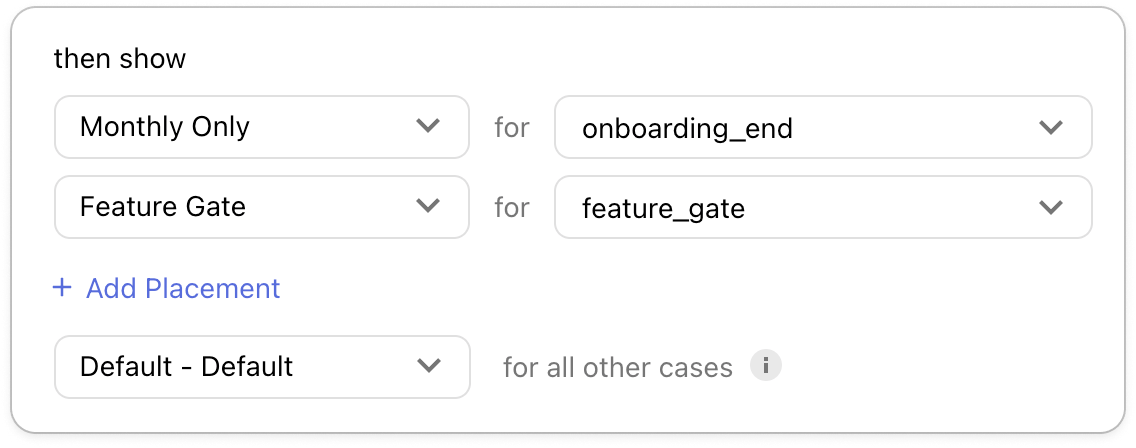Select the Monthly Only text label
Screen dimensions: 1136x448
coord(165,127)
